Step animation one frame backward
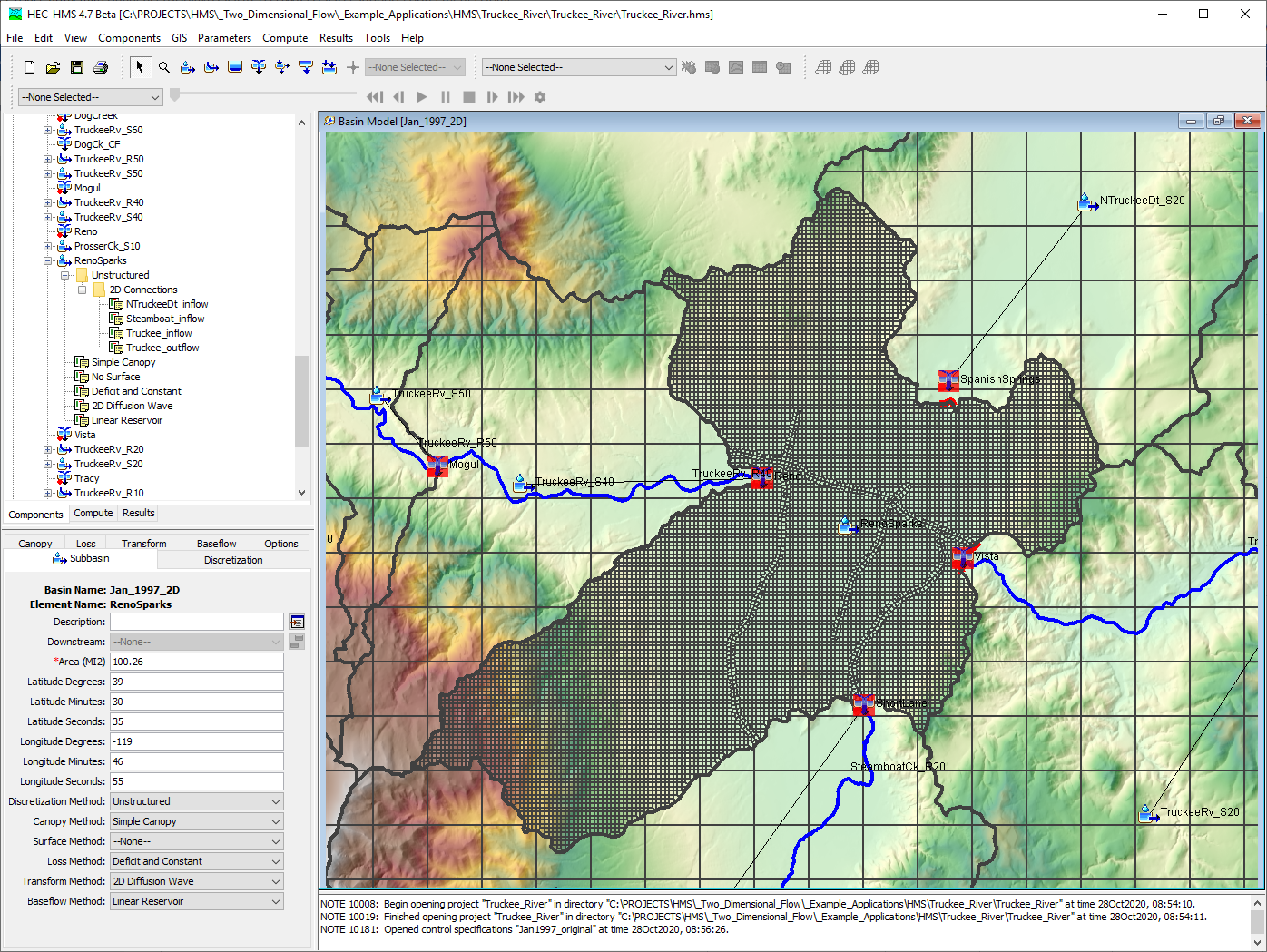The width and height of the screenshot is (1267, 952). coord(398,97)
